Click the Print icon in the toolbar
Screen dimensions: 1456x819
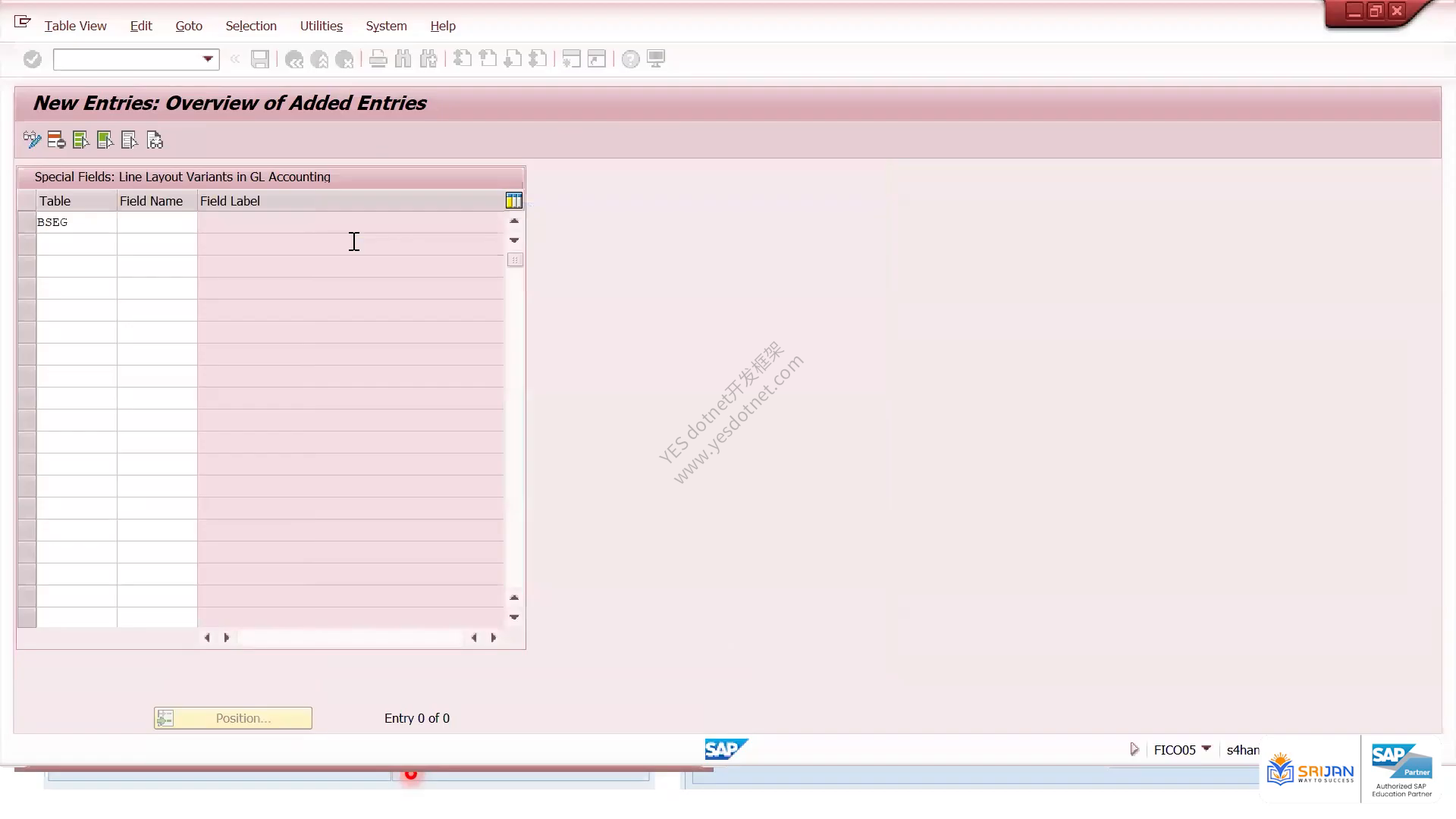(x=378, y=59)
